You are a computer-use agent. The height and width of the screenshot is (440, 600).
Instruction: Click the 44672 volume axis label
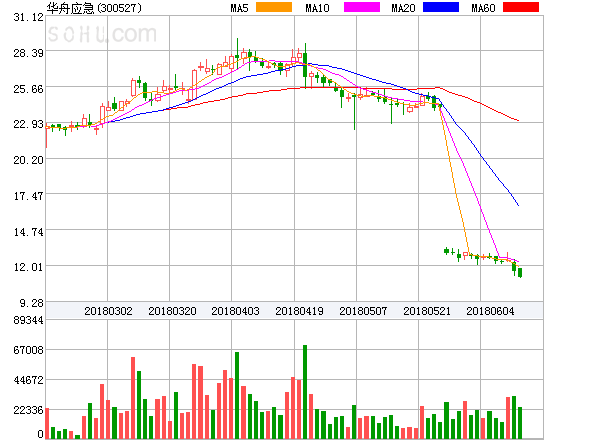pyautogui.click(x=29, y=380)
